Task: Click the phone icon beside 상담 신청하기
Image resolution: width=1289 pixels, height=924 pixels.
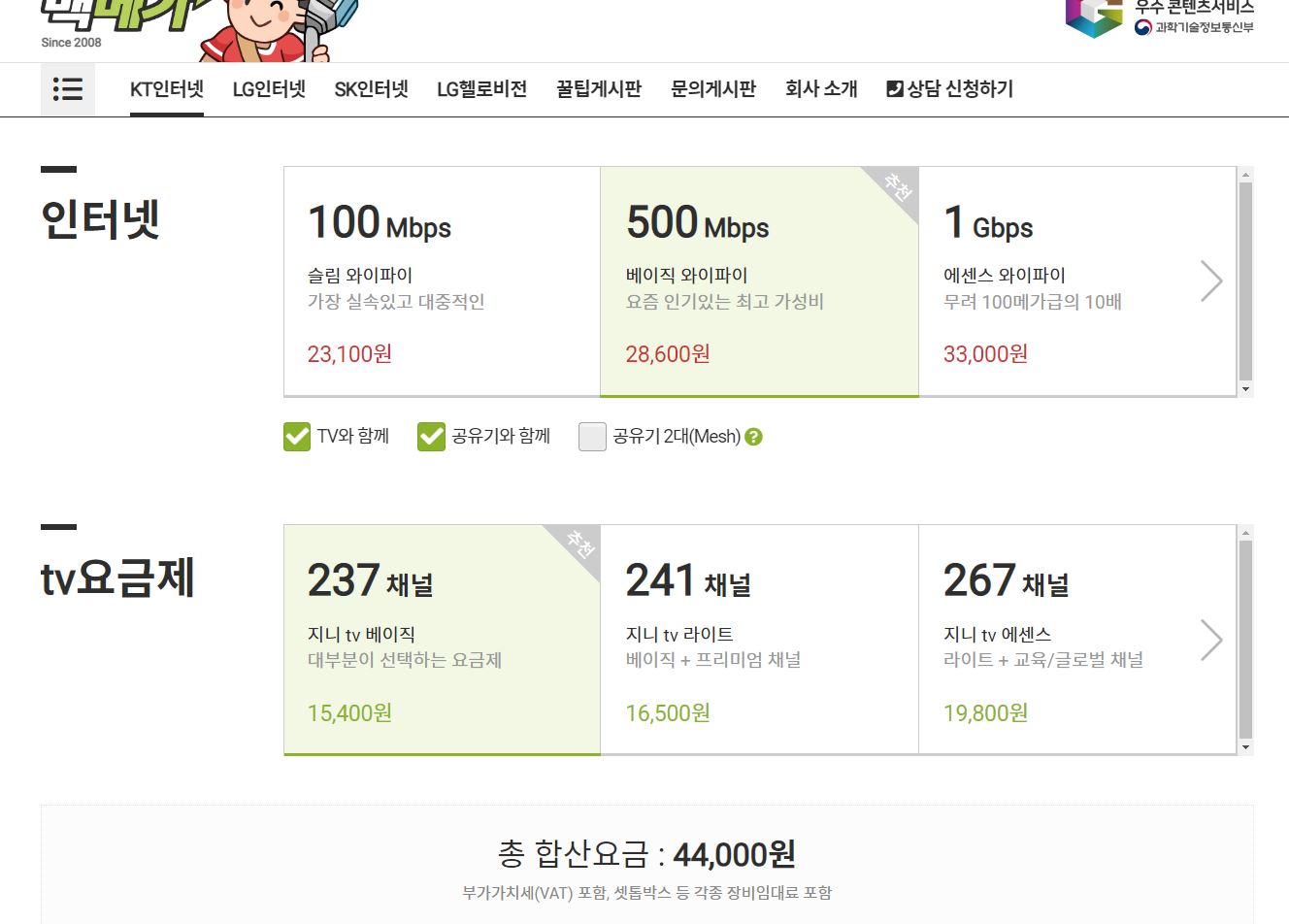Action: coord(894,89)
